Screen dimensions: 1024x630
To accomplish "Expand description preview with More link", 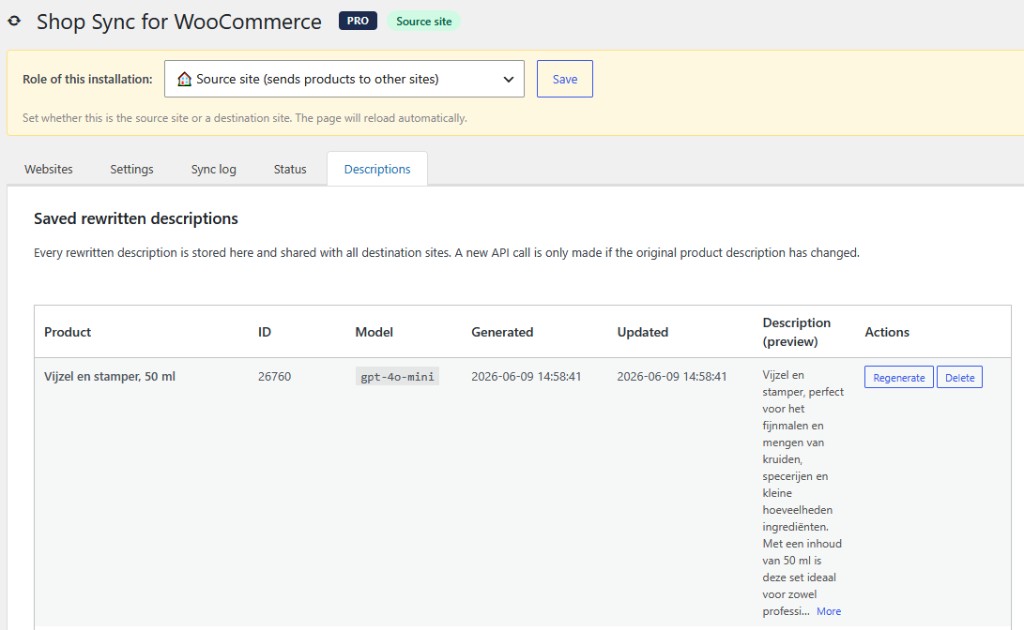I will pyautogui.click(x=829, y=611).
